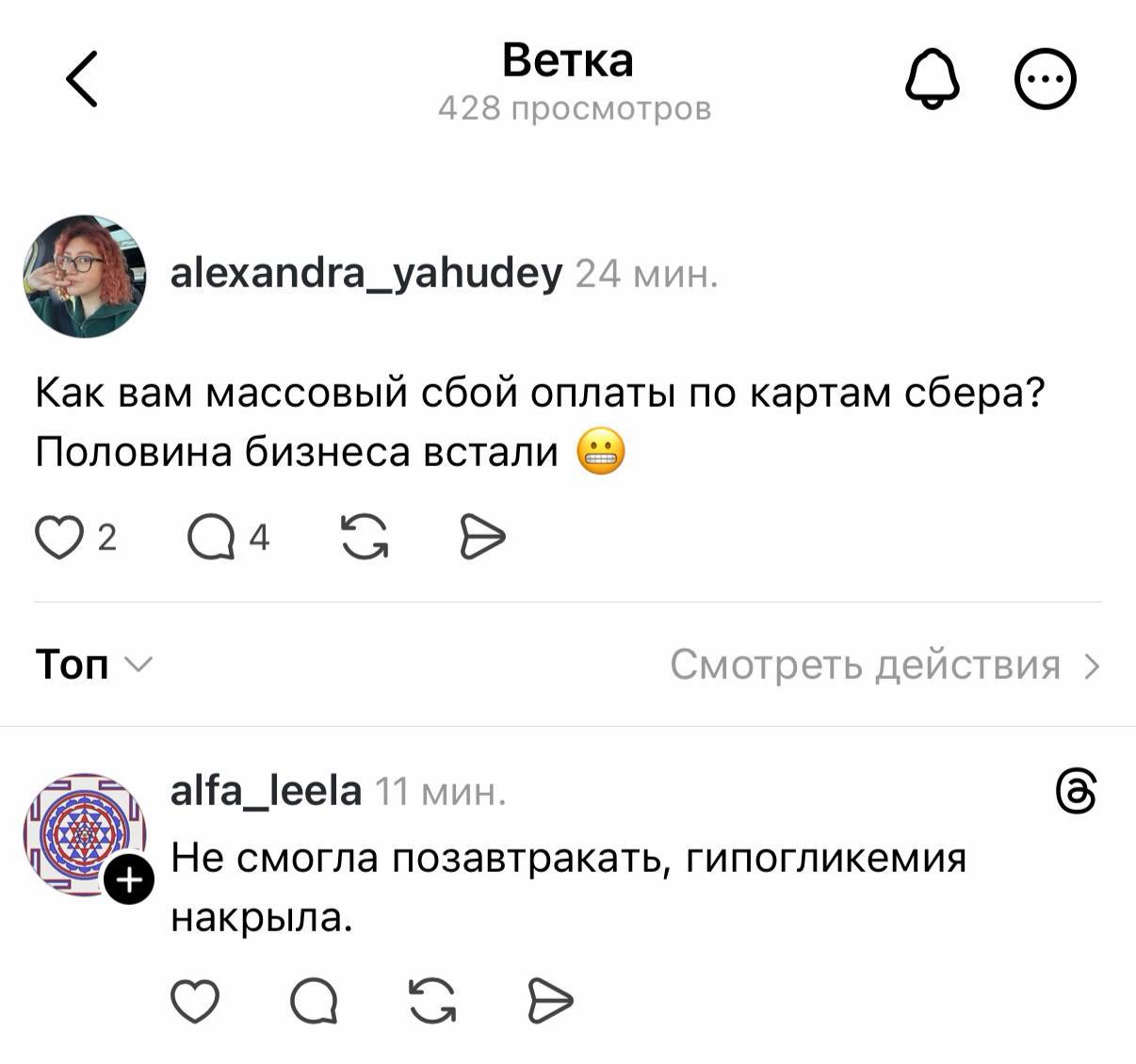
Task: Repost alfa_leela's reply
Action: tap(433, 1000)
